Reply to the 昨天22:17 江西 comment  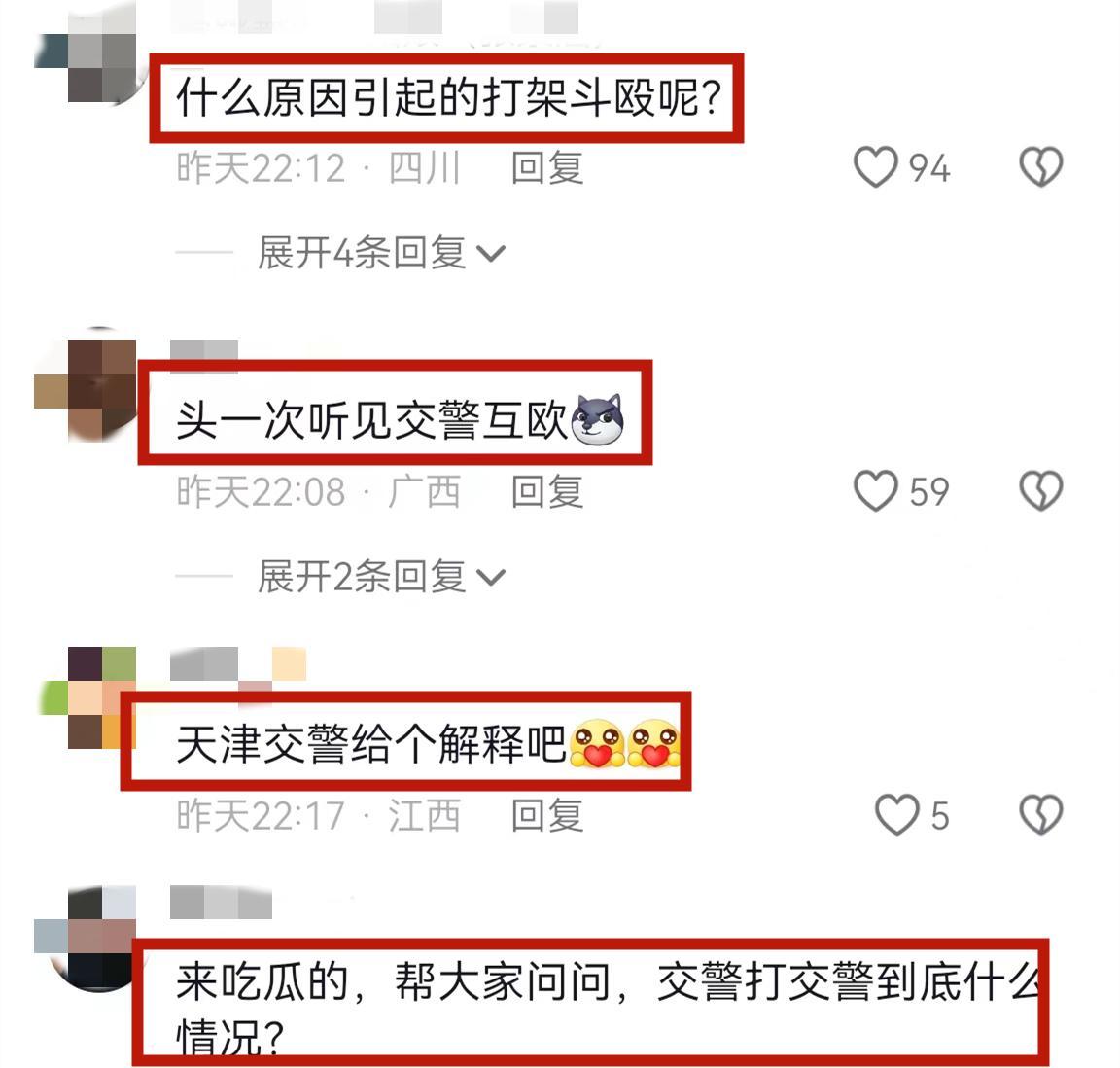[547, 816]
